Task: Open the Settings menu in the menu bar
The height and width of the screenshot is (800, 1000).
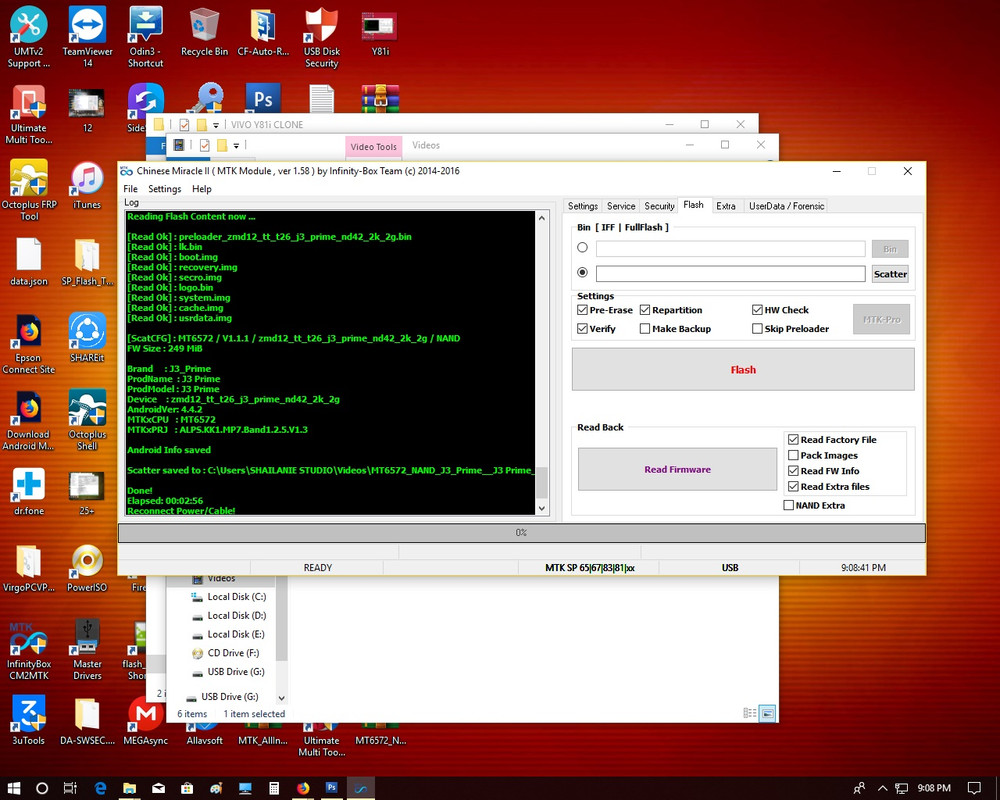Action: point(165,189)
